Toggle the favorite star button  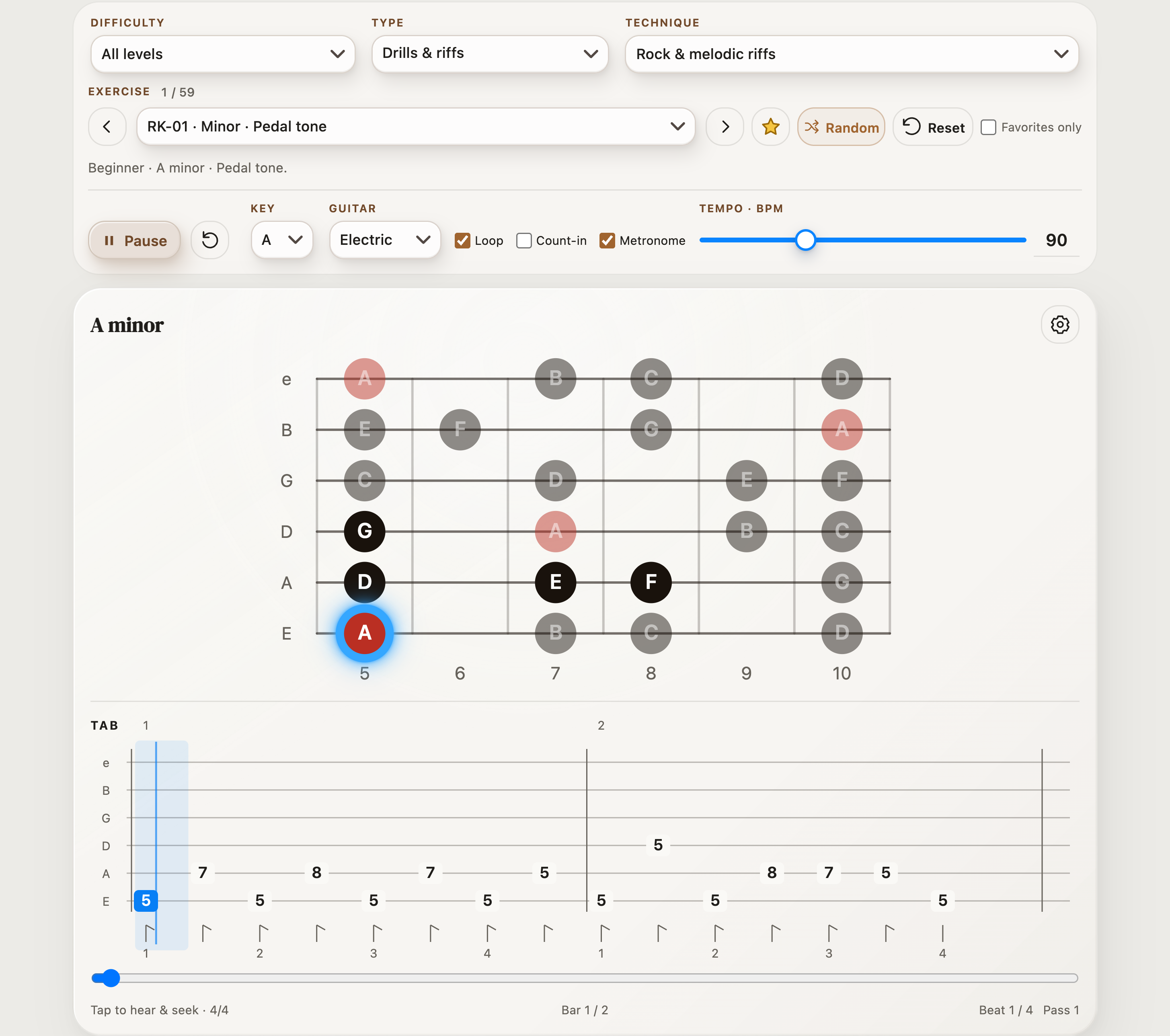[x=770, y=127]
